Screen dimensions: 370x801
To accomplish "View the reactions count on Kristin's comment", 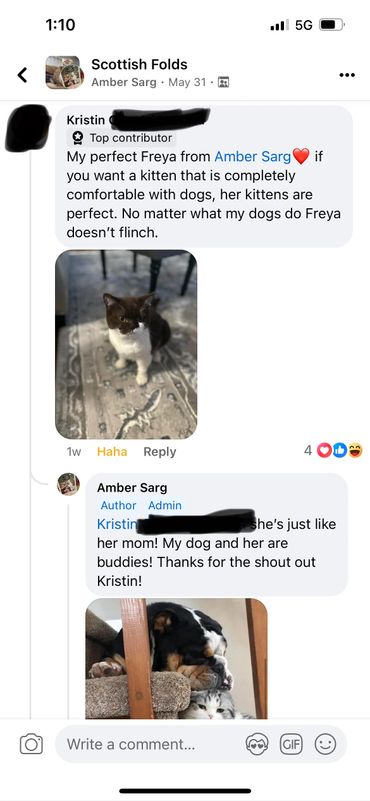I will (333, 451).
